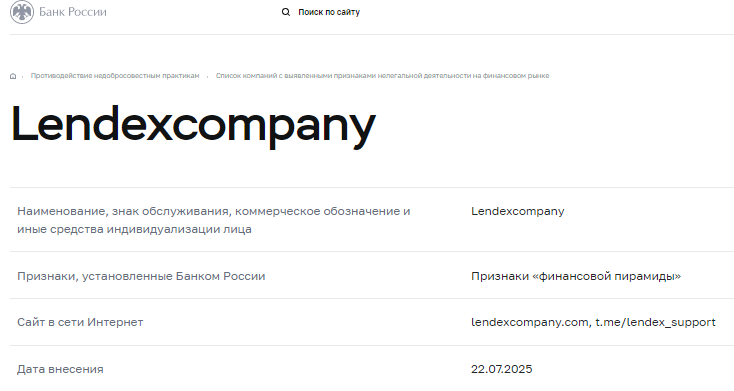Open the "Противодействие недобросовестным практикам" breadcrumb
Image resolution: width=734 pixels, height=391 pixels.
[115, 76]
